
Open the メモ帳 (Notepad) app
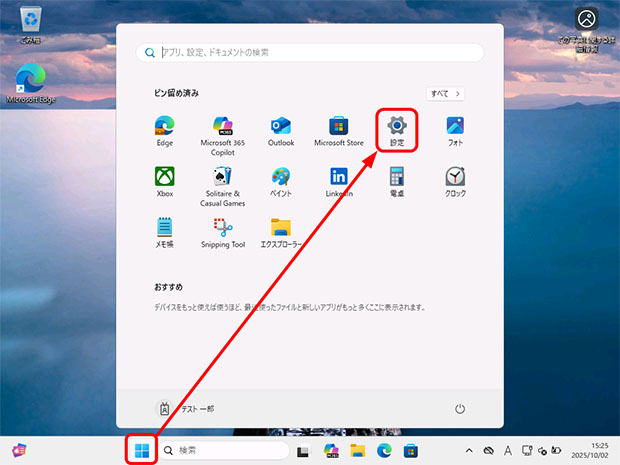point(164,232)
